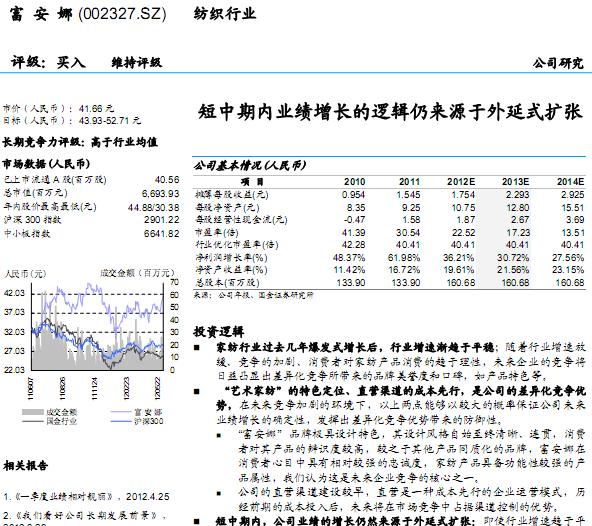Select 沪深300 index value 2901.22
592x526 pixels.
pyautogui.click(x=162, y=220)
